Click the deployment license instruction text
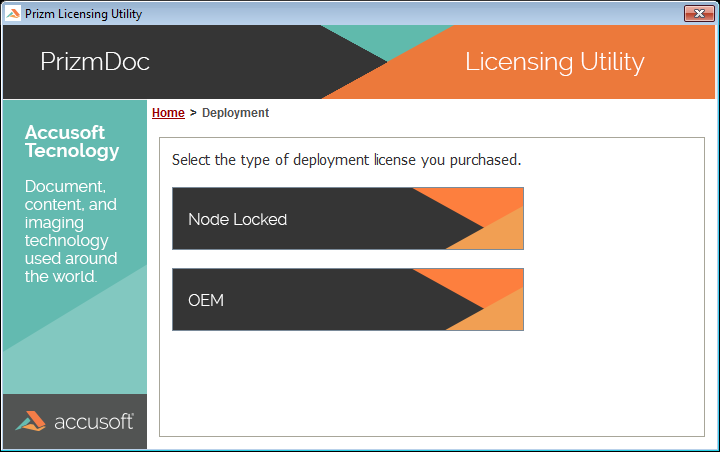The width and height of the screenshot is (720, 452). pos(346,160)
